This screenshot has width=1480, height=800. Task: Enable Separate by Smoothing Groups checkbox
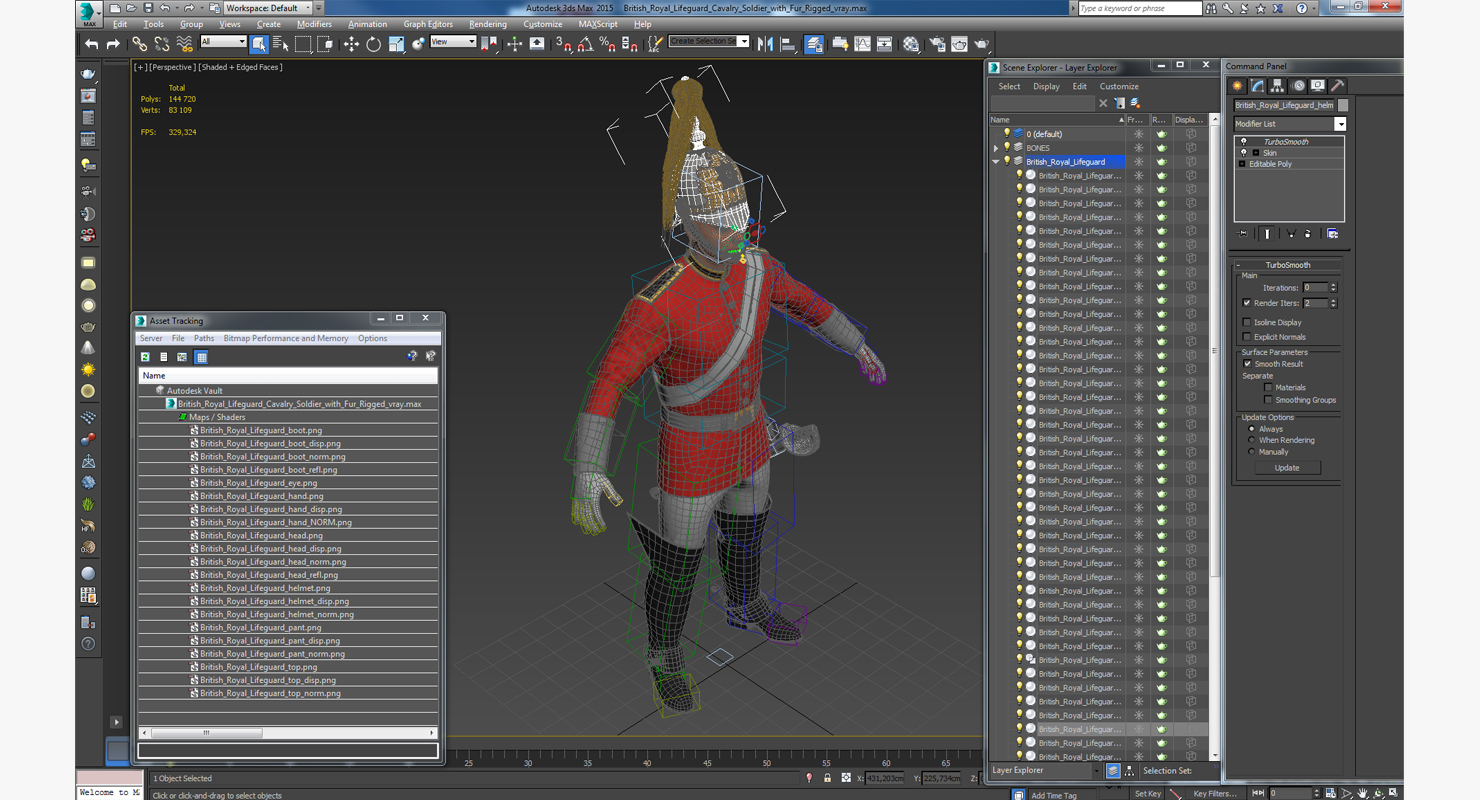click(x=1268, y=400)
